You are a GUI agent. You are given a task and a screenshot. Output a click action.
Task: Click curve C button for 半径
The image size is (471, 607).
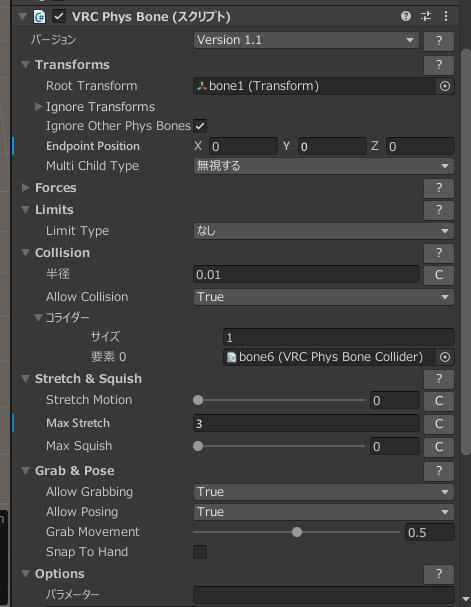click(x=439, y=275)
